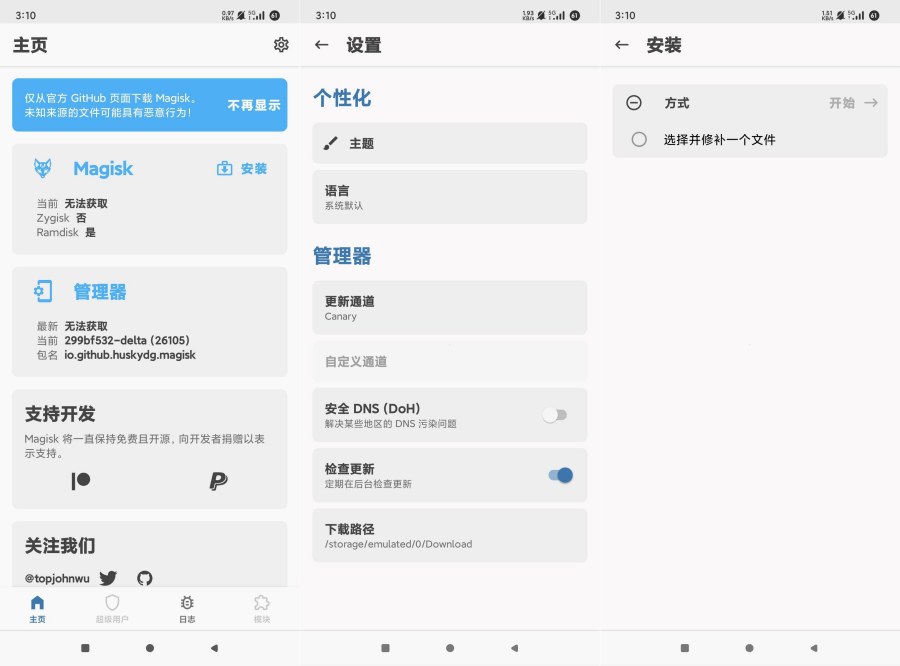Switch to the 日志 bottom tab
The height and width of the screenshot is (666, 900).
tap(187, 609)
